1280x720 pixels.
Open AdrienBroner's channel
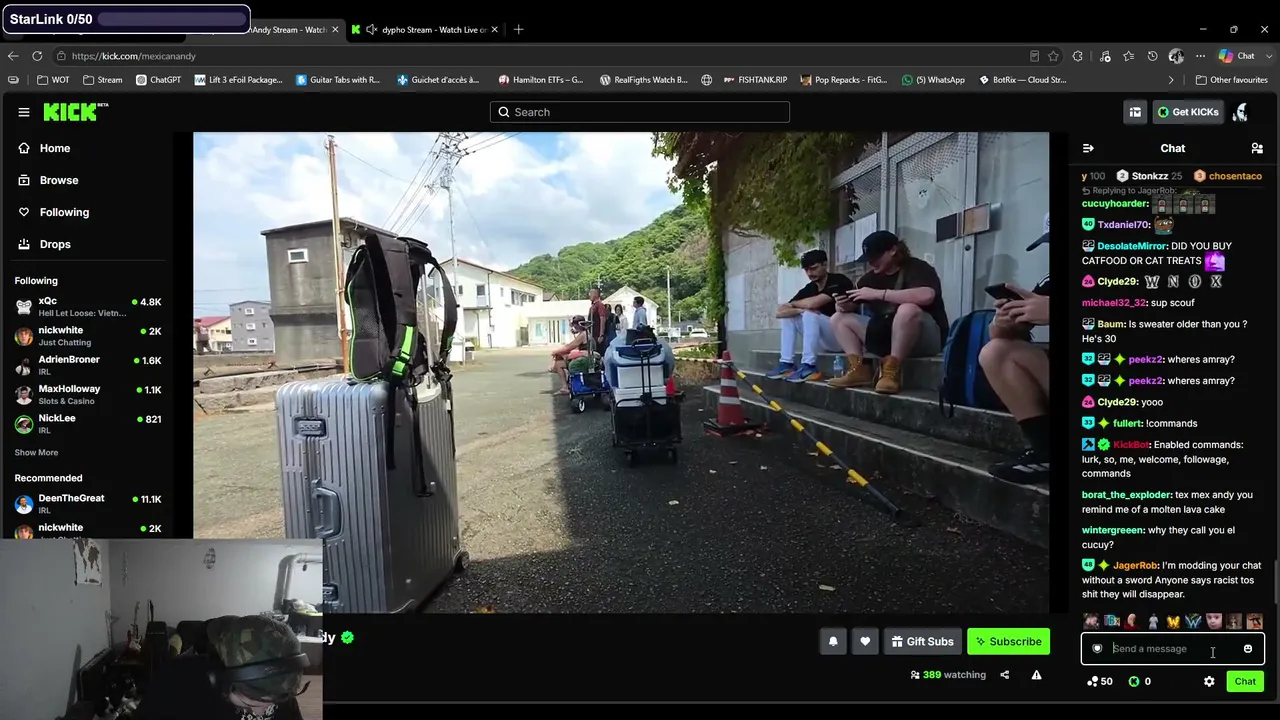coord(88,365)
